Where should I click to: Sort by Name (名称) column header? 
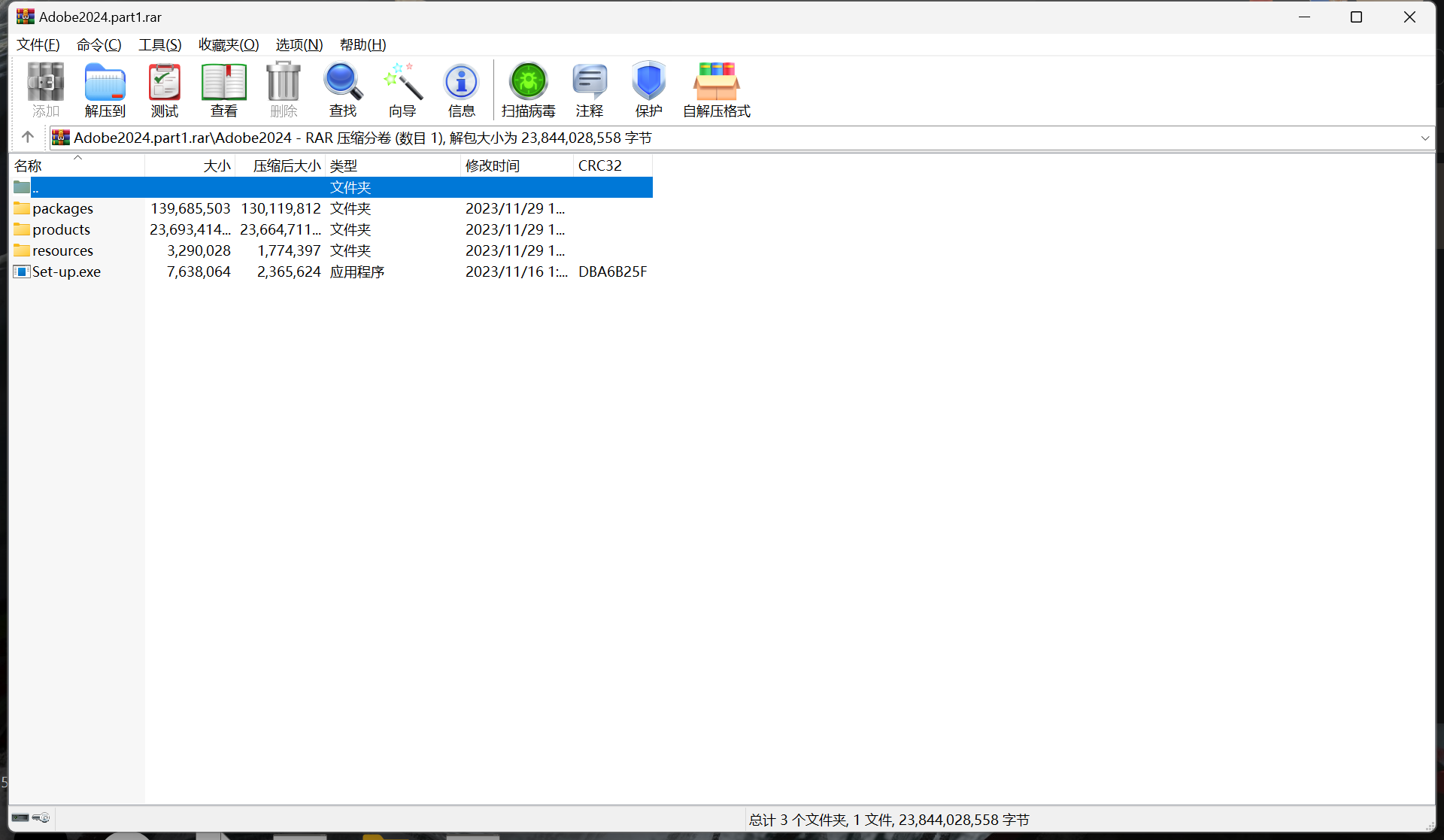[x=77, y=165]
